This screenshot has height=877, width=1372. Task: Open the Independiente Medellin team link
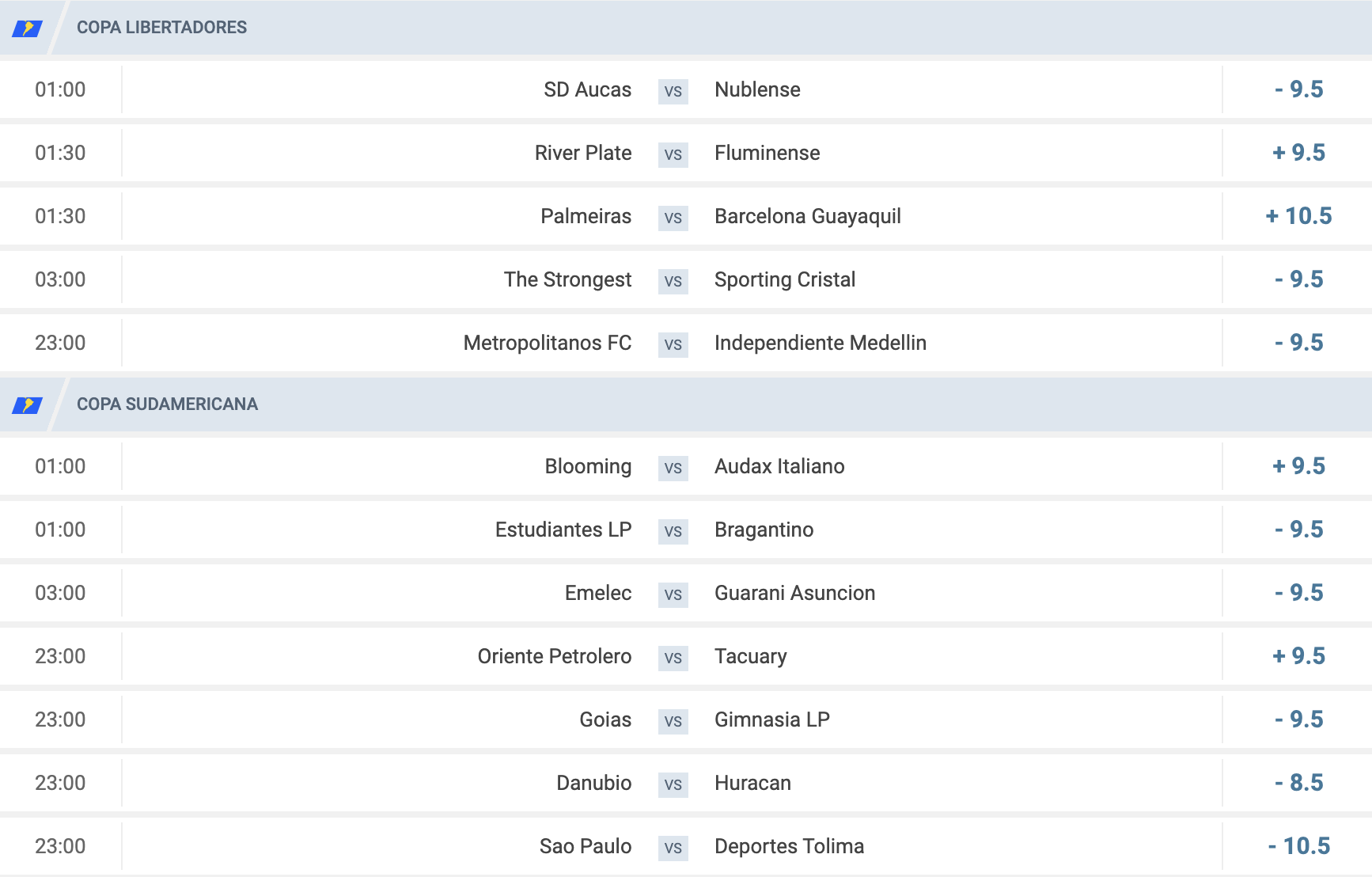click(x=821, y=343)
